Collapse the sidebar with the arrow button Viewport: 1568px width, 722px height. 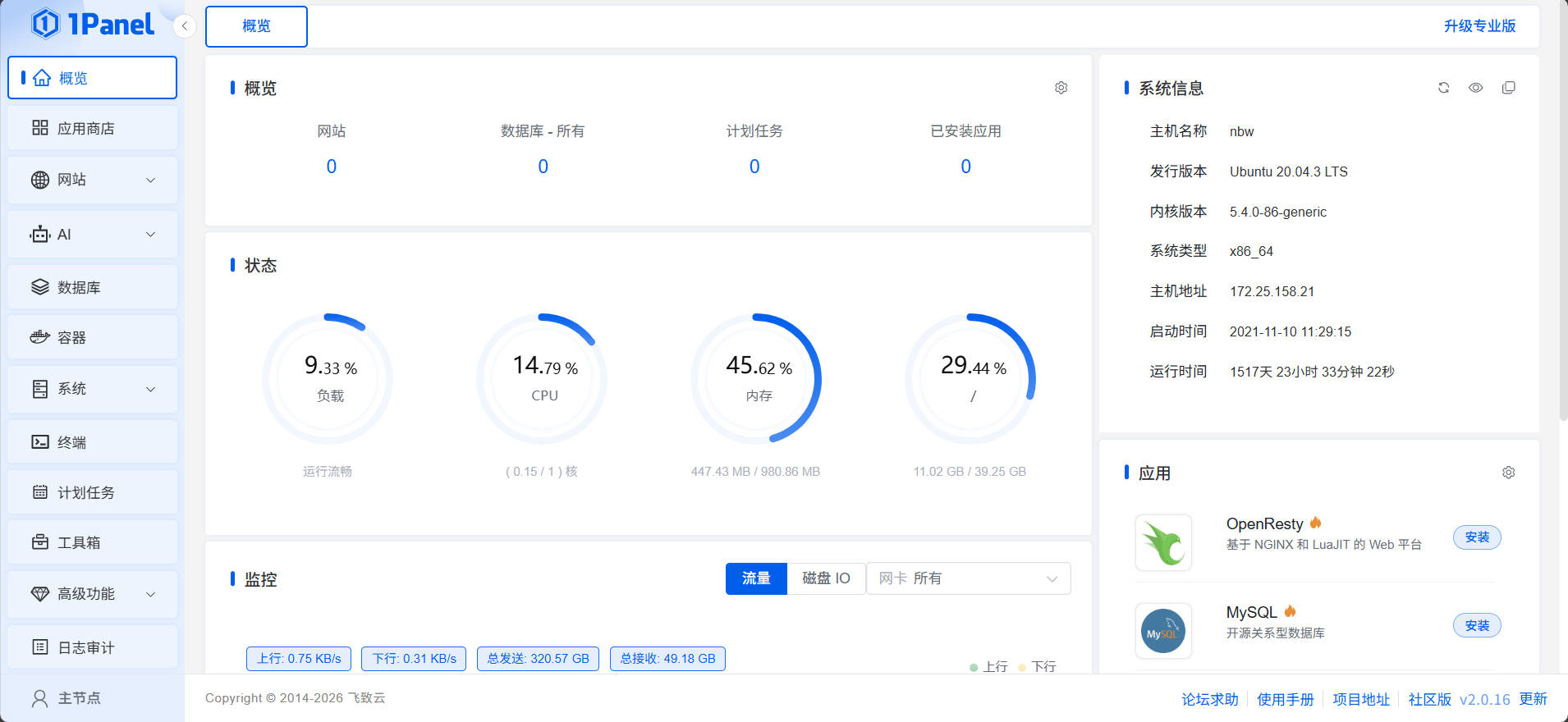coord(185,26)
